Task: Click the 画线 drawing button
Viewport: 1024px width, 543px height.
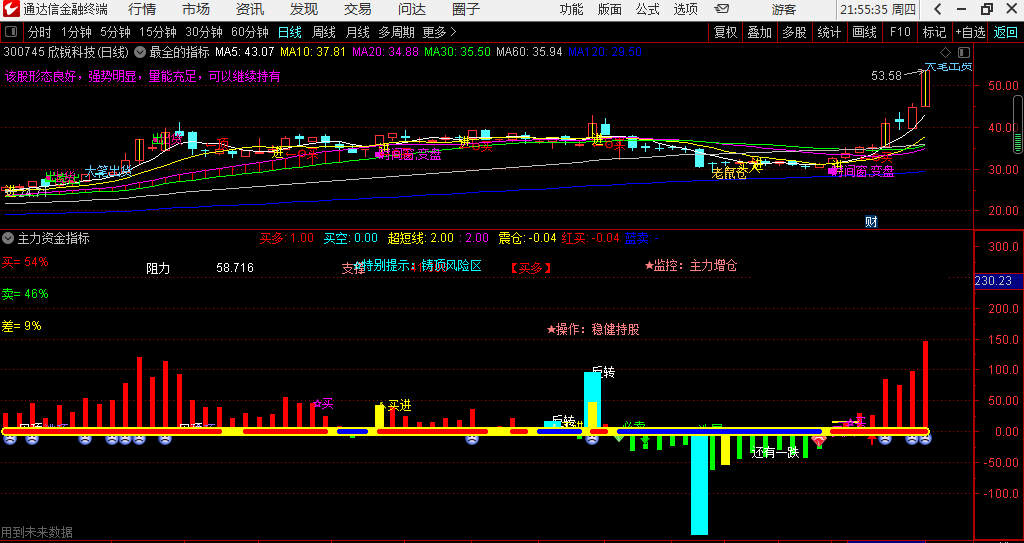Action: pyautogui.click(x=865, y=32)
